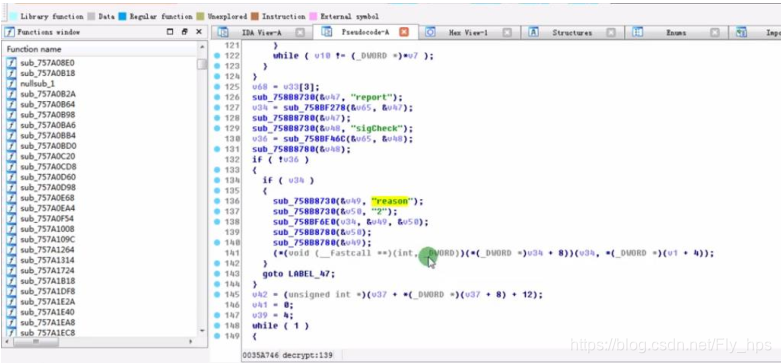Viewport: 781px width, 363px height.
Task: Click the Instruction legend color swatch
Action: point(255,16)
